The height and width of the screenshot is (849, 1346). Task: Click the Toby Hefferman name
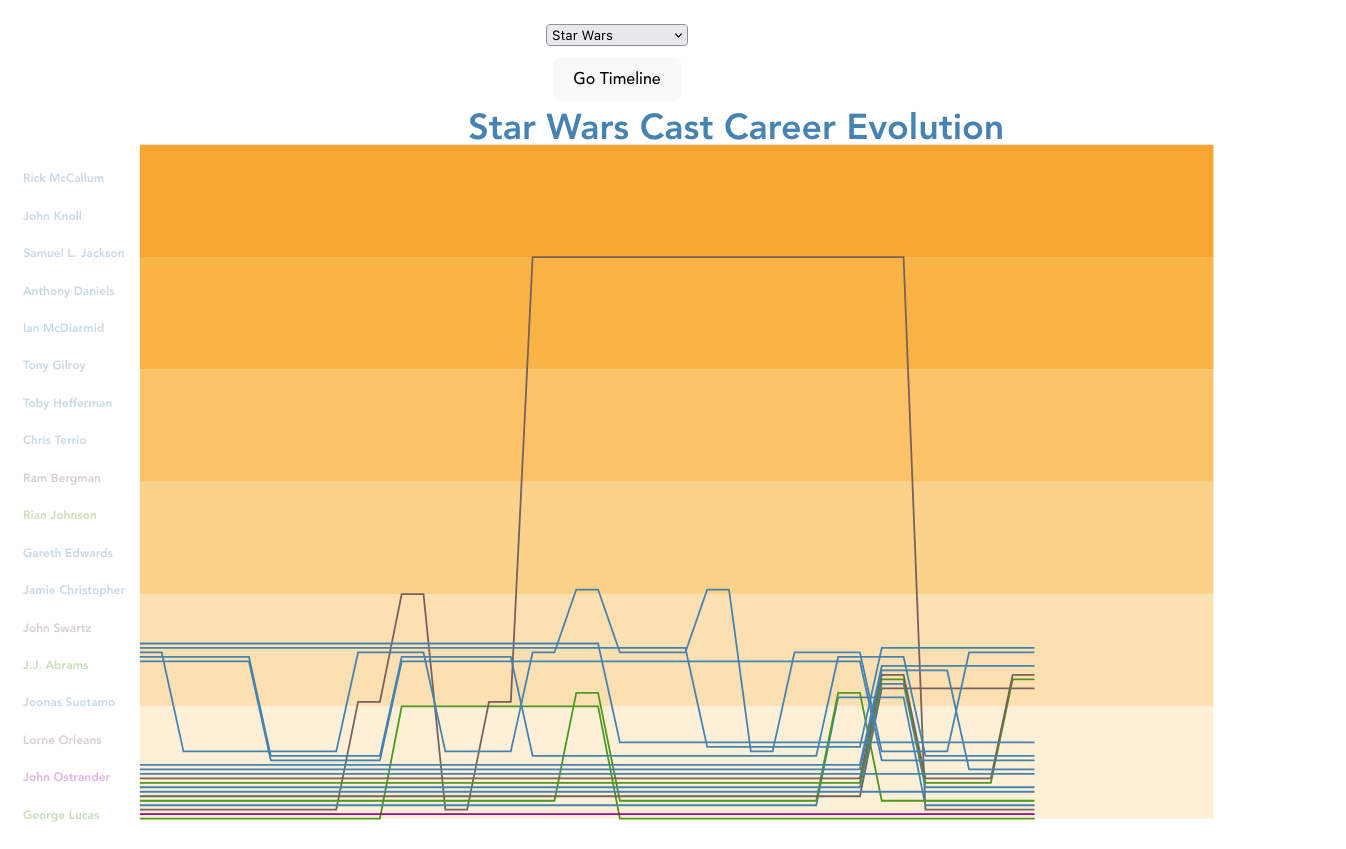tap(68, 403)
